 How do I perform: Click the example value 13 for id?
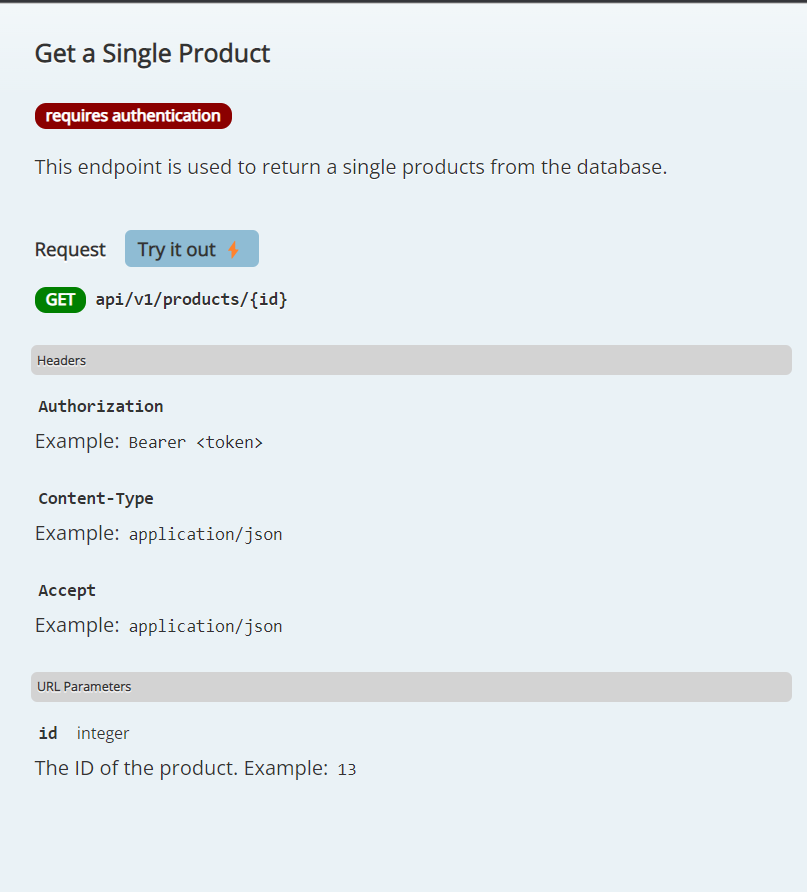tap(346, 769)
